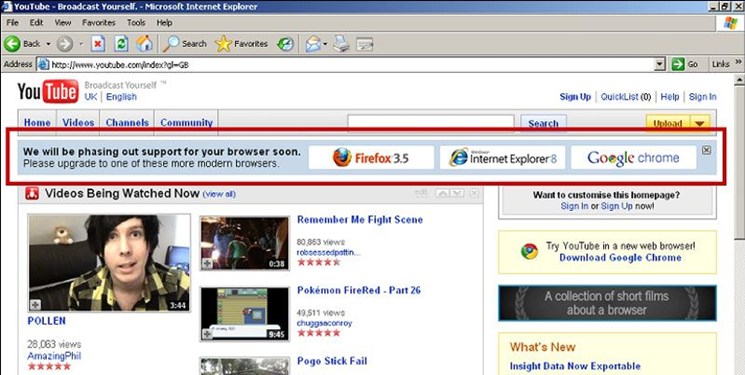Go to the Home page icon
Image resolution: width=745 pixels, height=375 pixels.
click(144, 44)
